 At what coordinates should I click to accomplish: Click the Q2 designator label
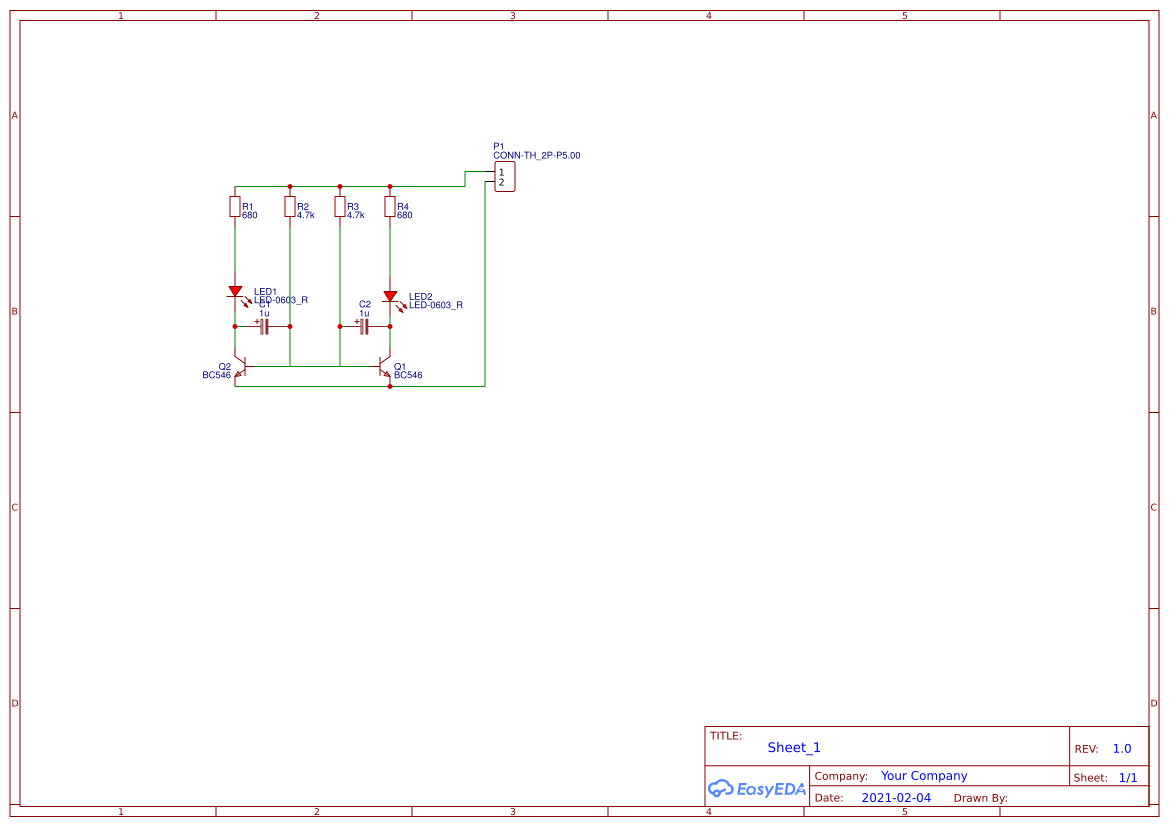[x=224, y=367]
